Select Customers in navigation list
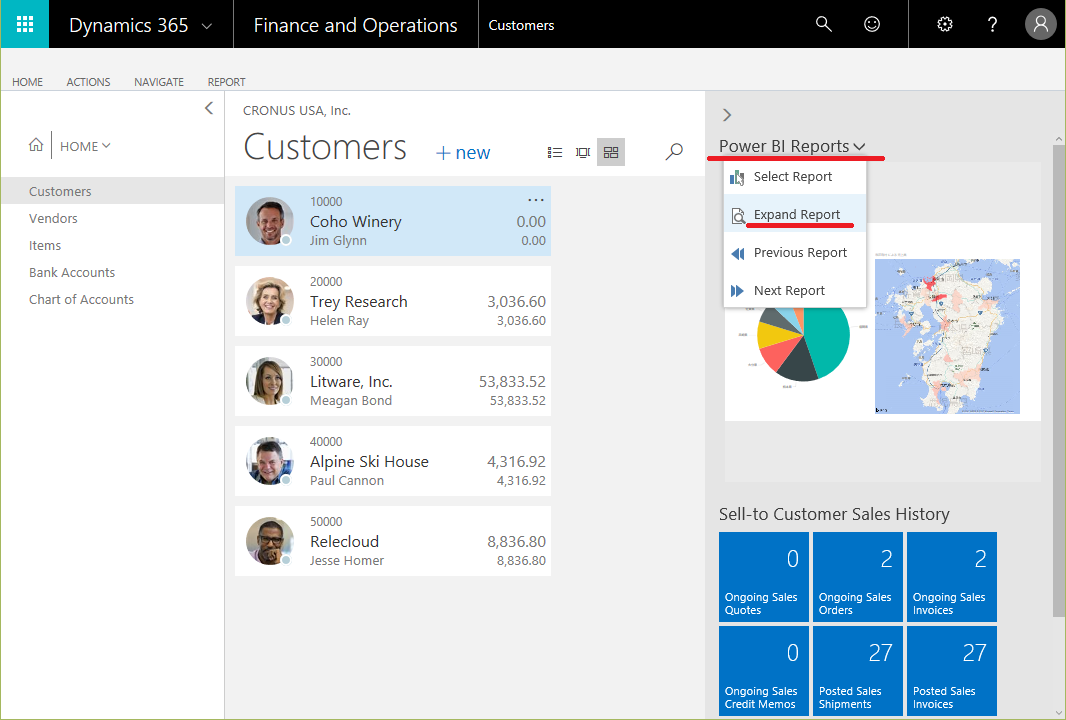 click(x=113, y=191)
